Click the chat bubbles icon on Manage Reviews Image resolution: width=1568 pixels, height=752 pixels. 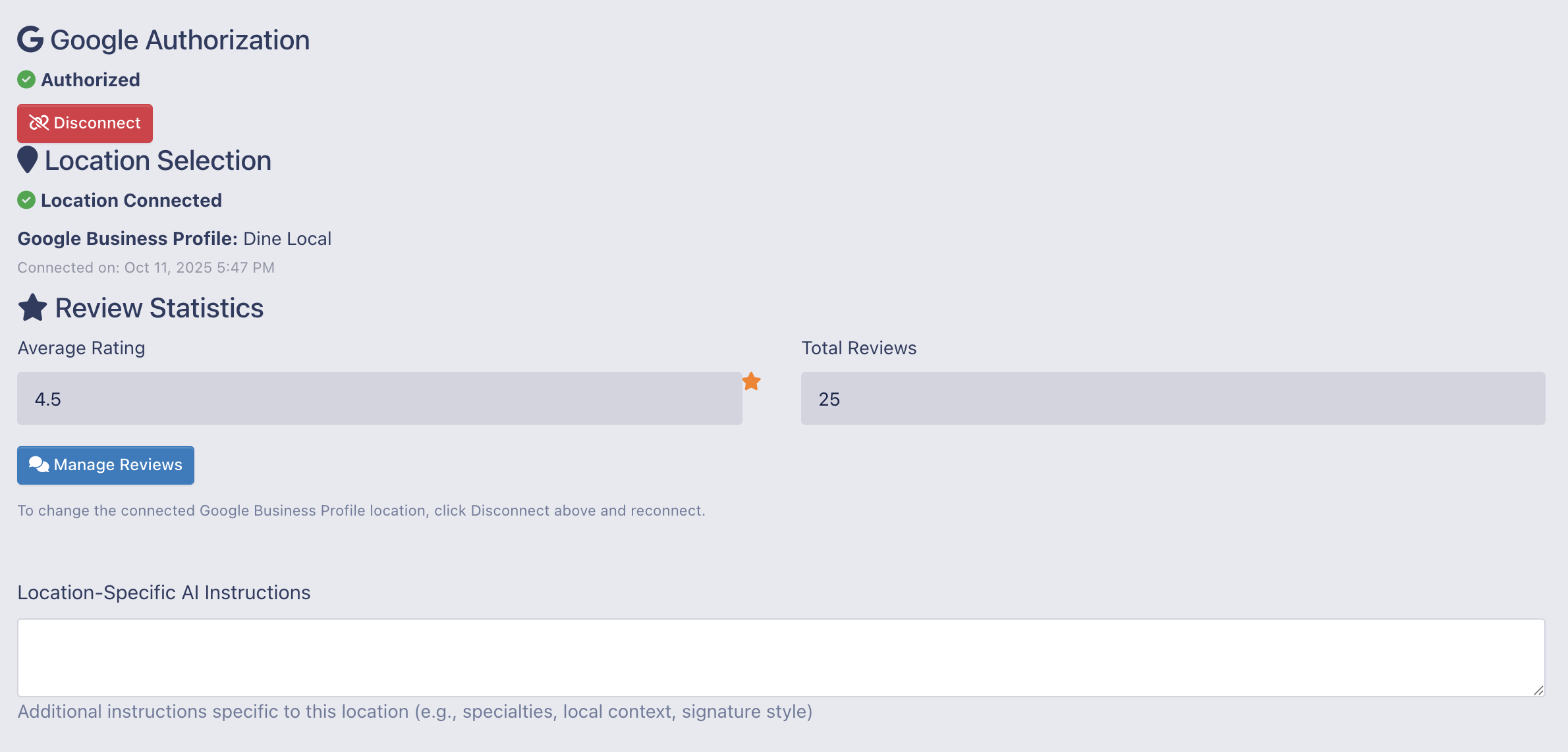(39, 465)
